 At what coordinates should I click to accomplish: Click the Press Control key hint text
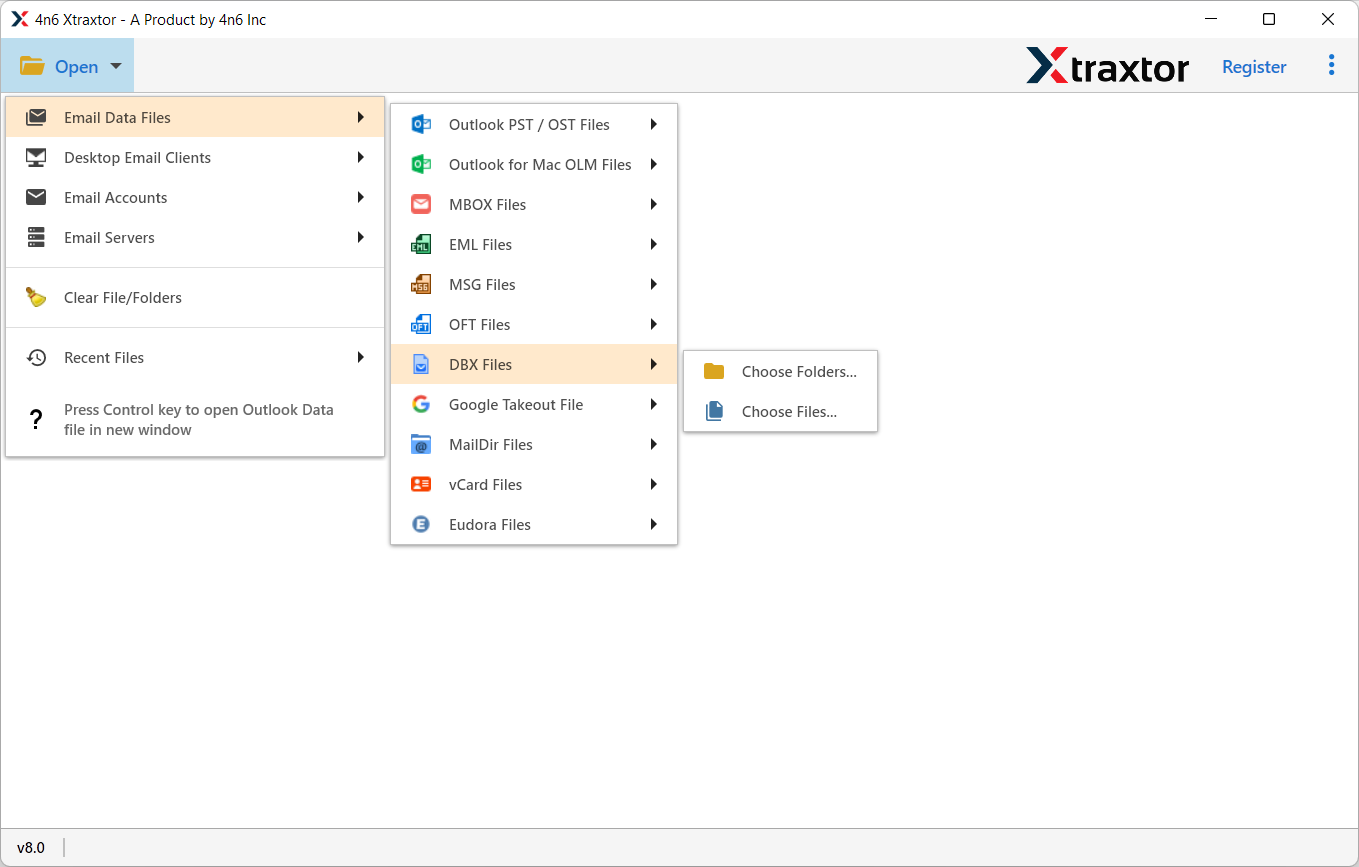(x=198, y=419)
